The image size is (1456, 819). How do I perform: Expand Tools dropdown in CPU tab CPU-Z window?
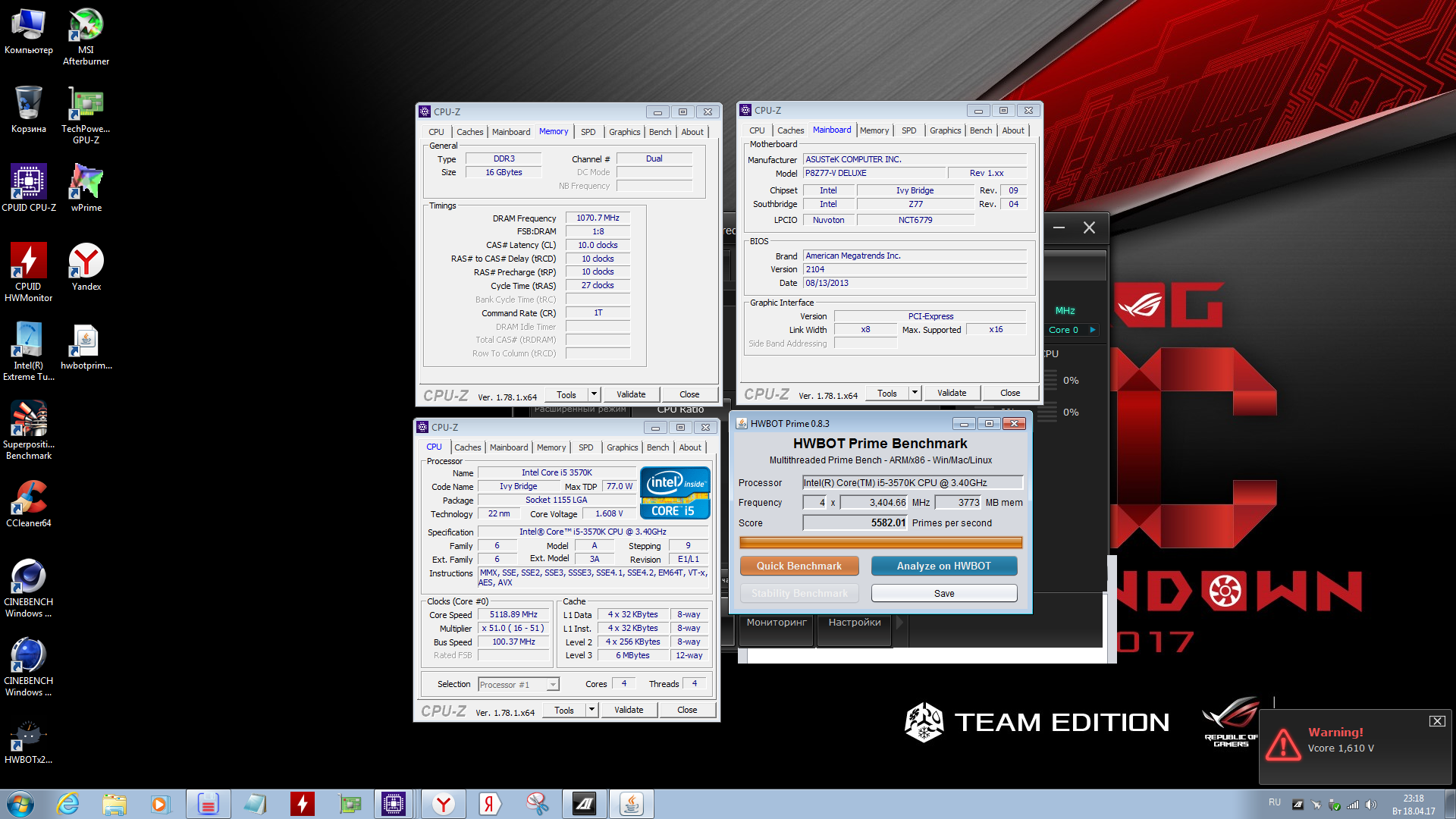[x=592, y=710]
